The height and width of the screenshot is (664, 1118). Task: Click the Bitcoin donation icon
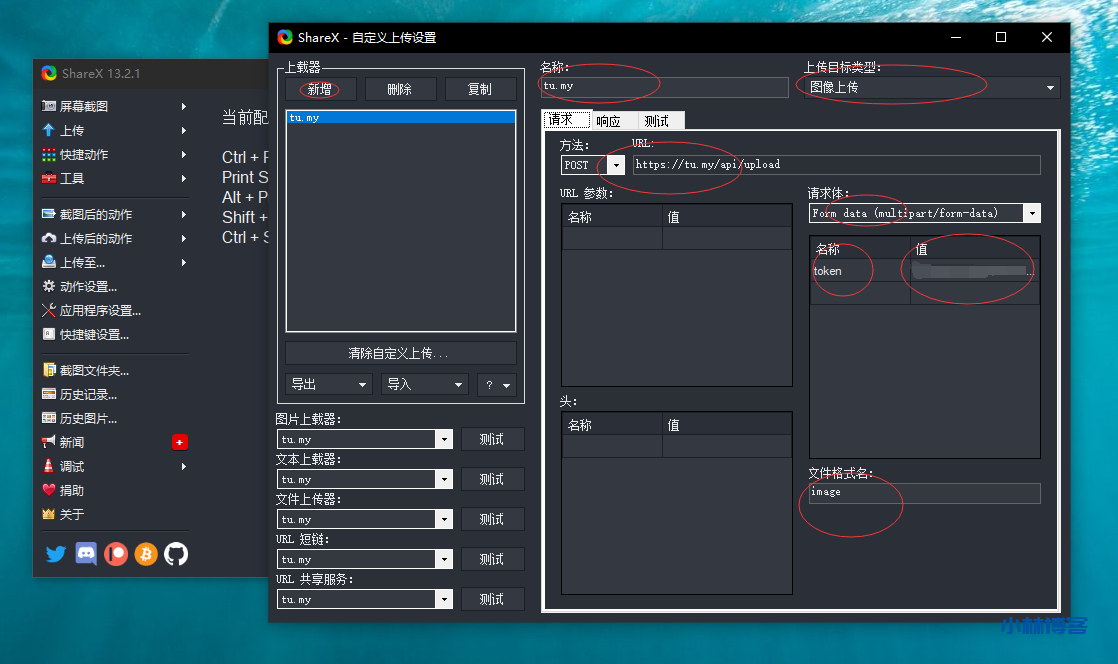pyautogui.click(x=146, y=554)
